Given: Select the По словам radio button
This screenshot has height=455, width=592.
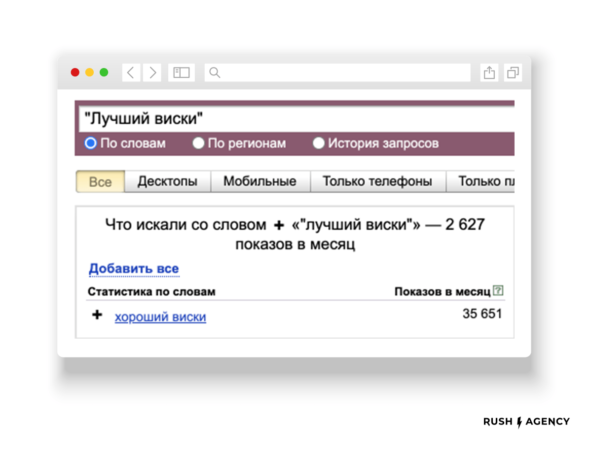Looking at the screenshot, I should (x=91, y=143).
